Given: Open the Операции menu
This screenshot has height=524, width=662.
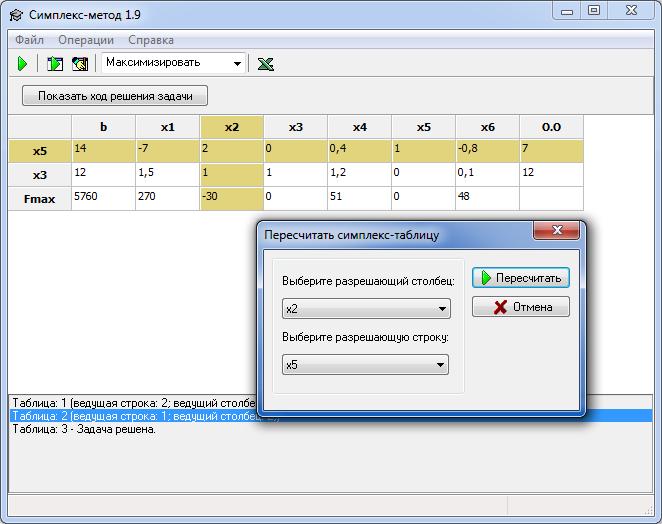Looking at the screenshot, I should [x=86, y=40].
